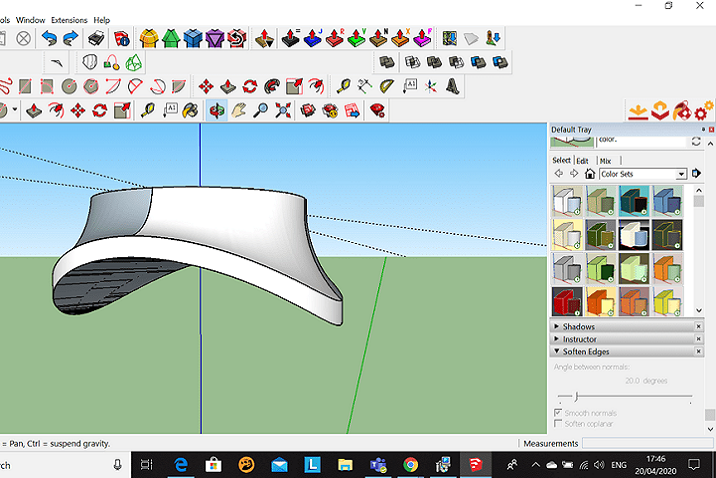Click the Undo arrow icon
The image size is (716, 478).
49,38
